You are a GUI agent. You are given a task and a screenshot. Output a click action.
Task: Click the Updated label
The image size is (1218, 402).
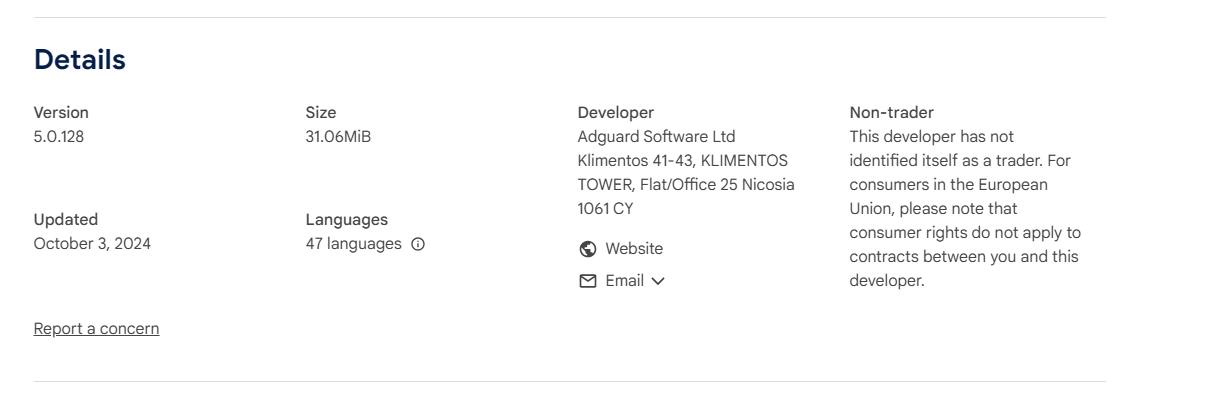[66, 220]
